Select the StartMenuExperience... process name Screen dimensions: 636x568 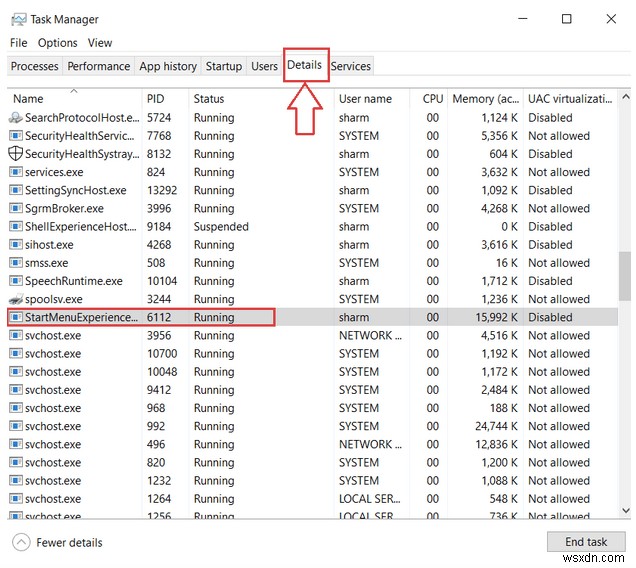(x=81, y=317)
